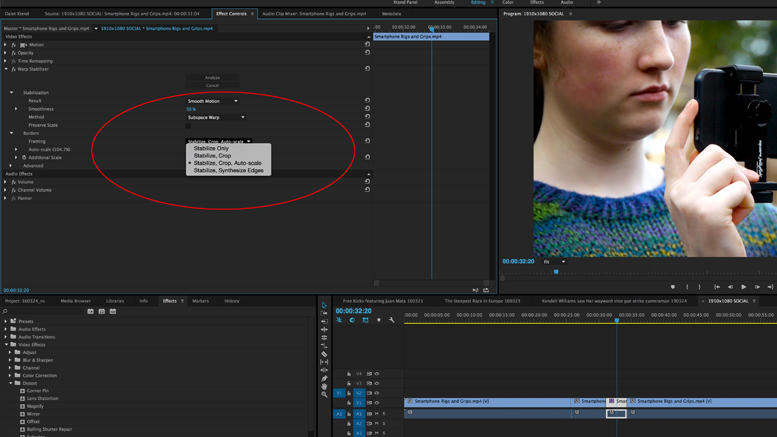Mark Out point in Program monitor
The image size is (777, 437).
[x=700, y=287]
